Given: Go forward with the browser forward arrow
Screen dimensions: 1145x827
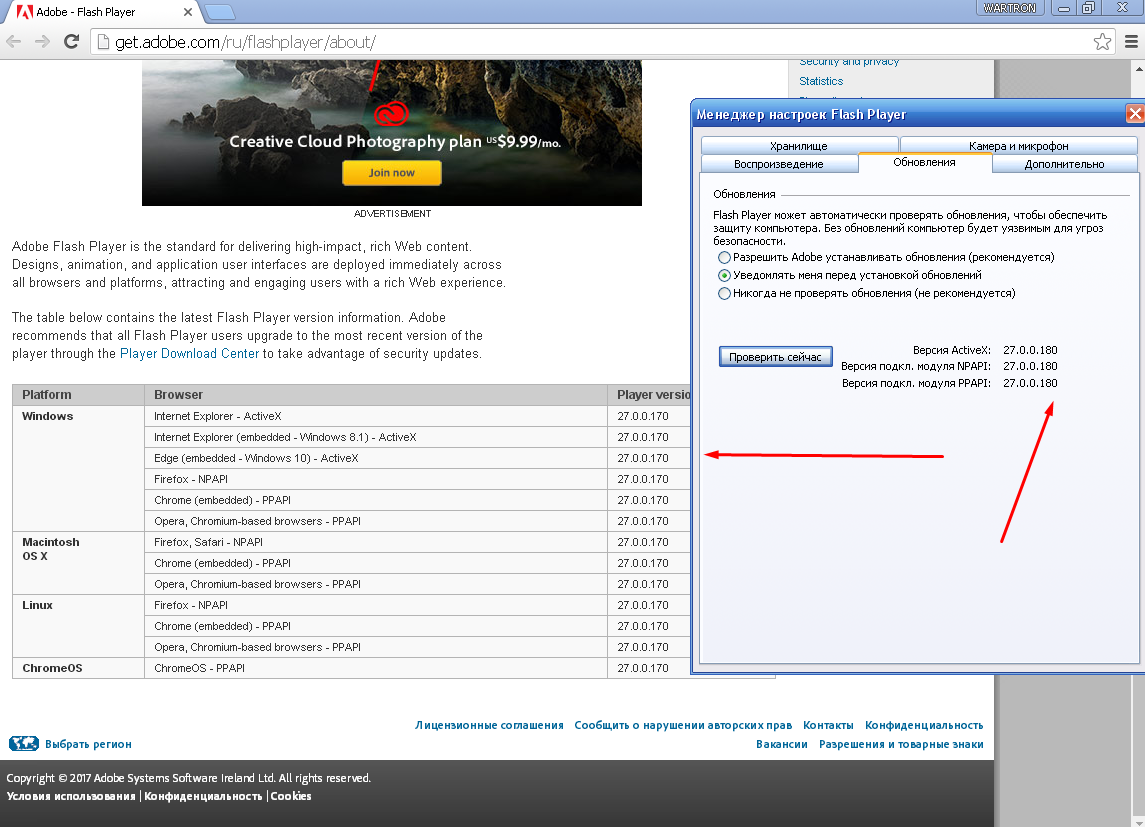Looking at the screenshot, I should (42, 42).
